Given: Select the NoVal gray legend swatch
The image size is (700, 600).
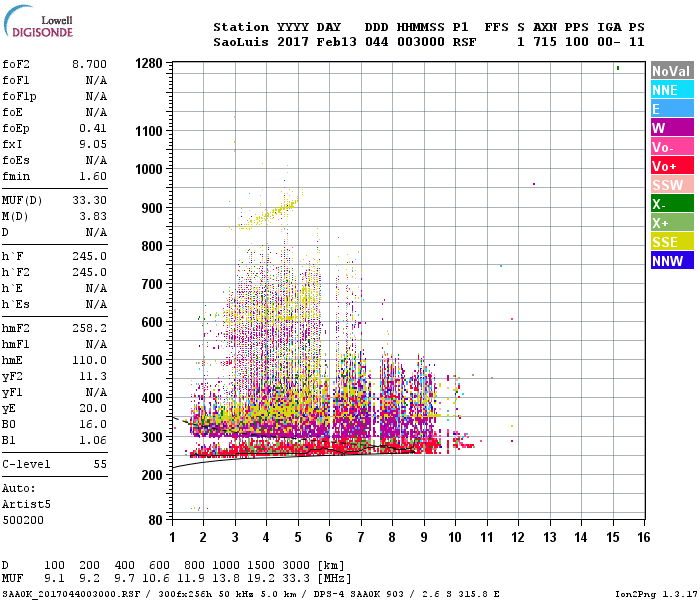Looking at the screenshot, I should 672,71.
